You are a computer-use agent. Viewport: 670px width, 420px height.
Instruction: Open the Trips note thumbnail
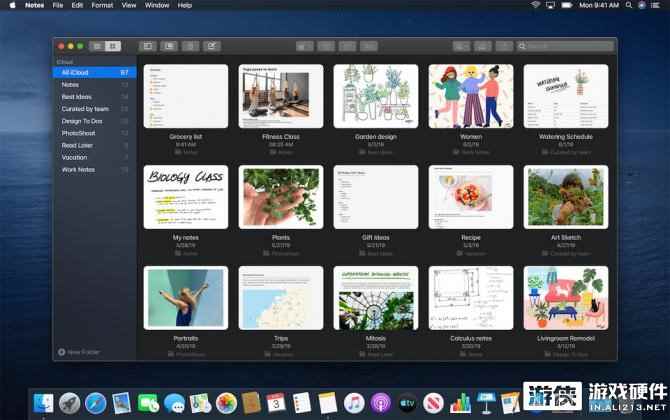[281, 298]
